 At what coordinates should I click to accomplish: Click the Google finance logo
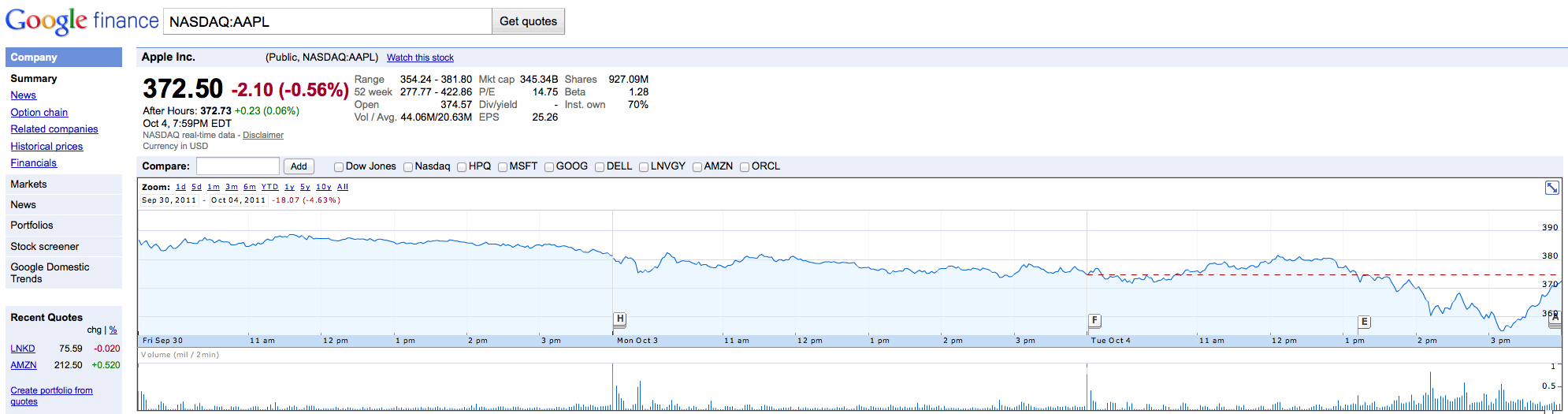pyautogui.click(x=82, y=21)
